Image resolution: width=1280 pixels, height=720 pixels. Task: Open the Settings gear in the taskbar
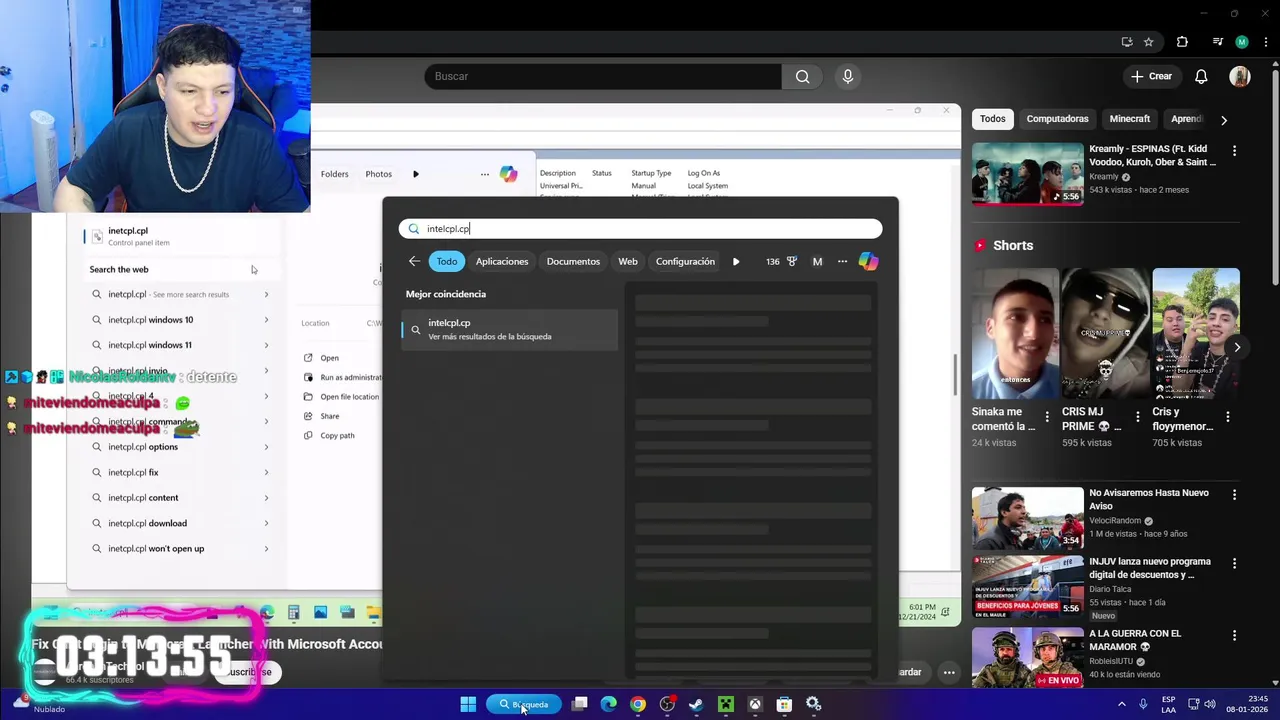pyautogui.click(x=813, y=704)
